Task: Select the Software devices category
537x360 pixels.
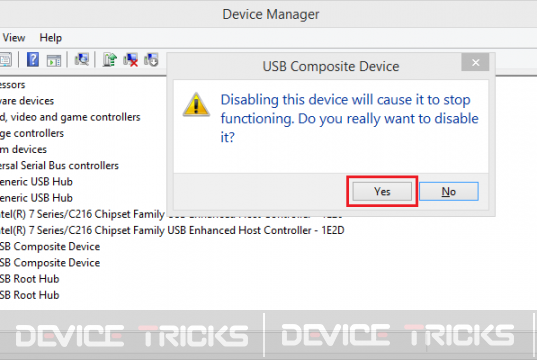Action: tap(27, 101)
